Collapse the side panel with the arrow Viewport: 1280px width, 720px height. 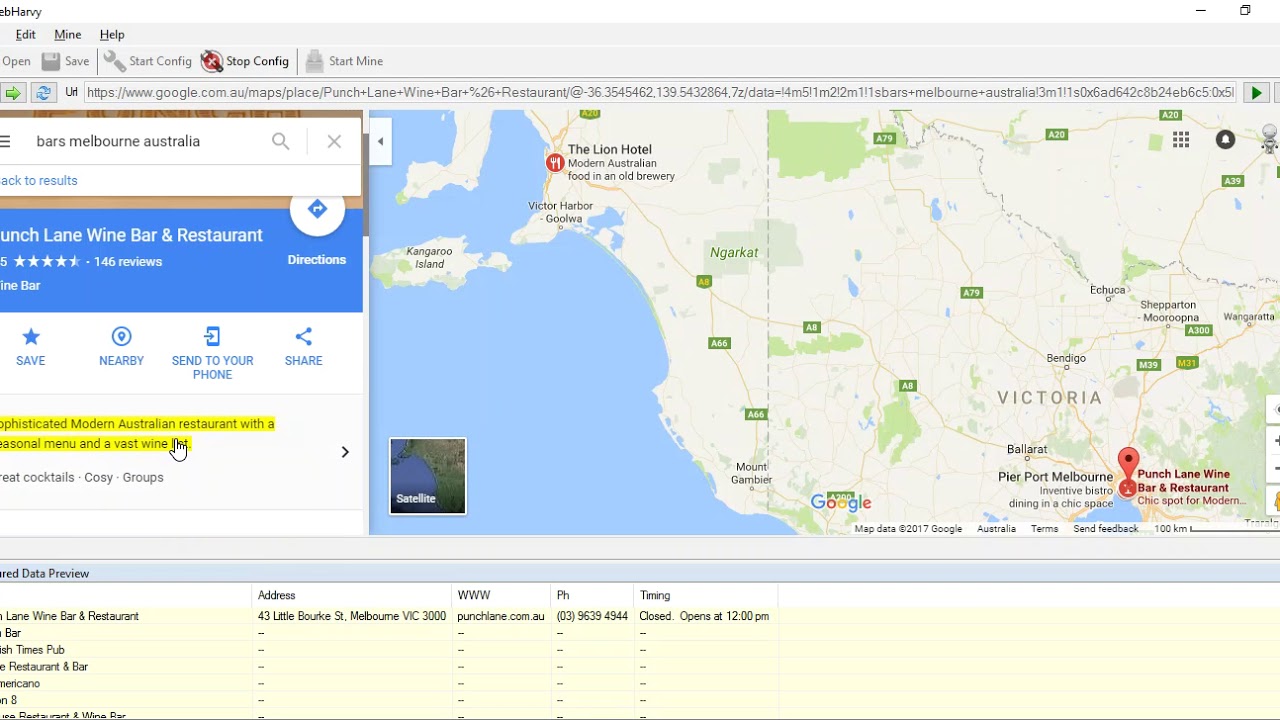pos(380,142)
